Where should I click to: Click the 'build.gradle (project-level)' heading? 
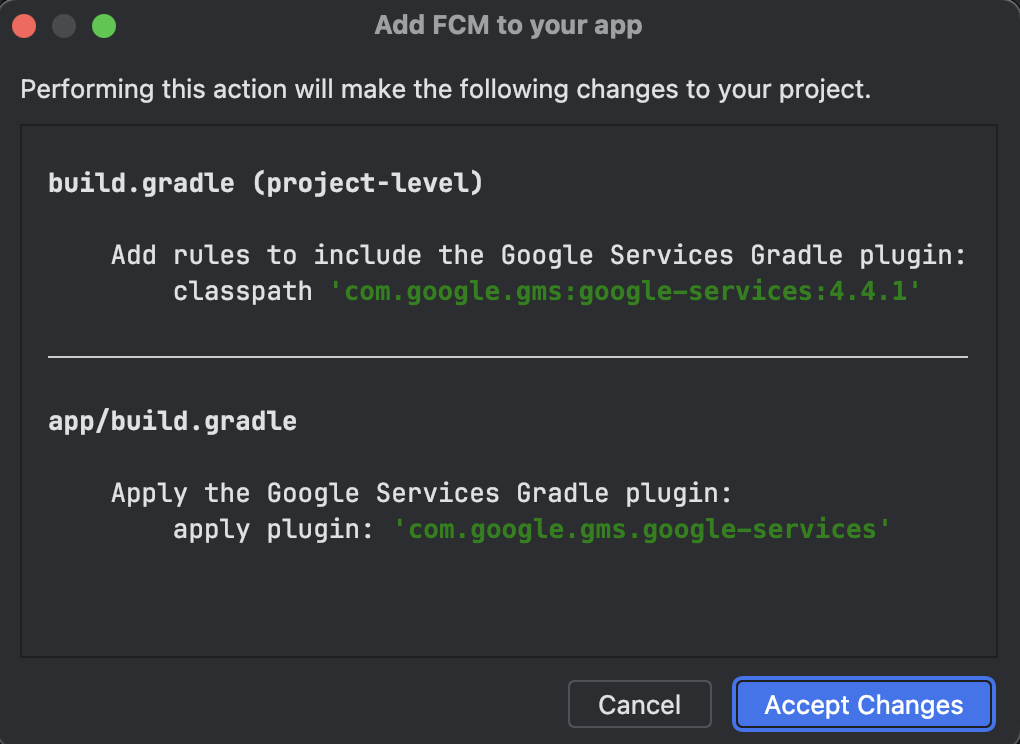266,183
